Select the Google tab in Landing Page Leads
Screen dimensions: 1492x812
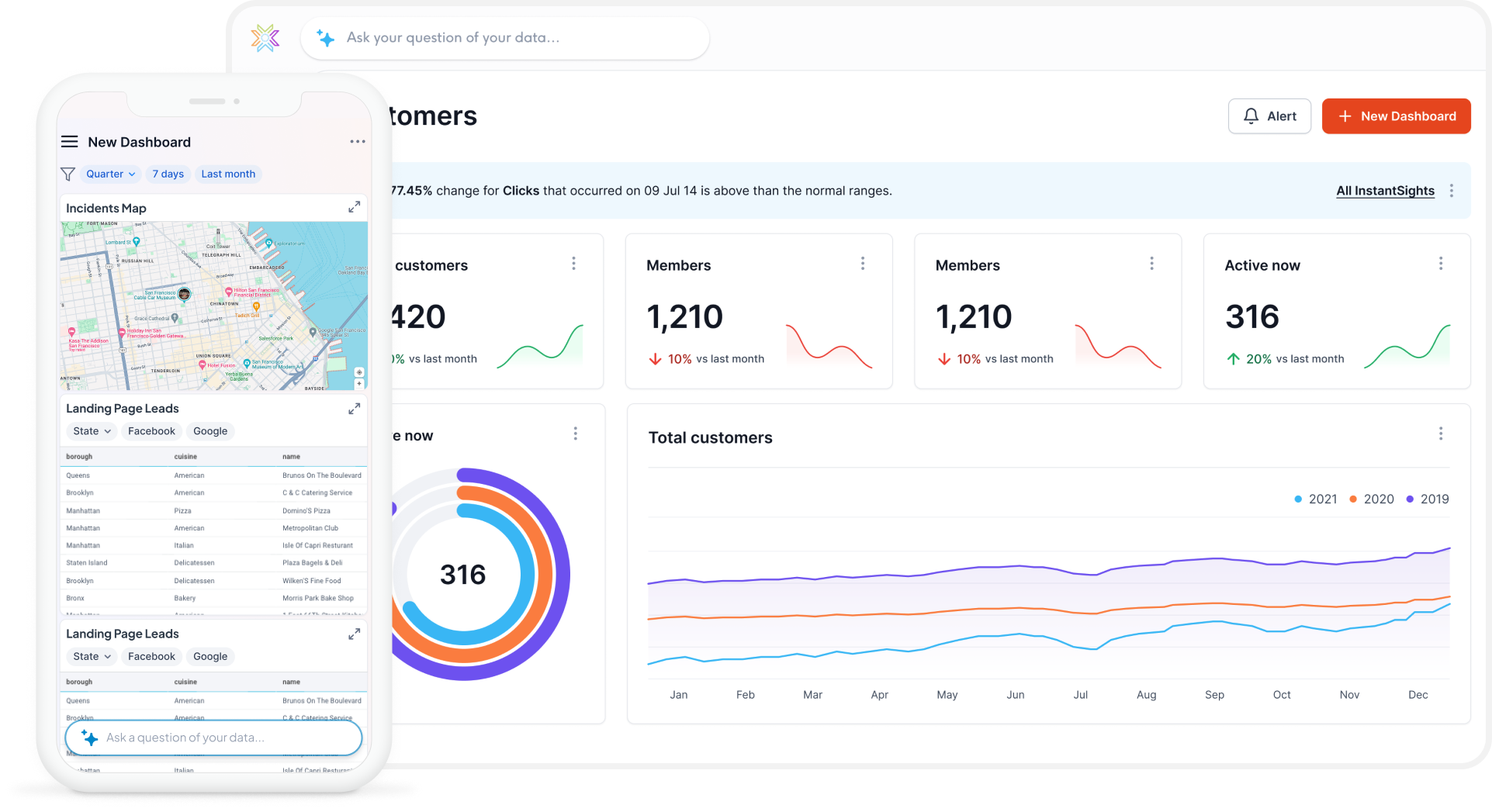pyautogui.click(x=209, y=430)
